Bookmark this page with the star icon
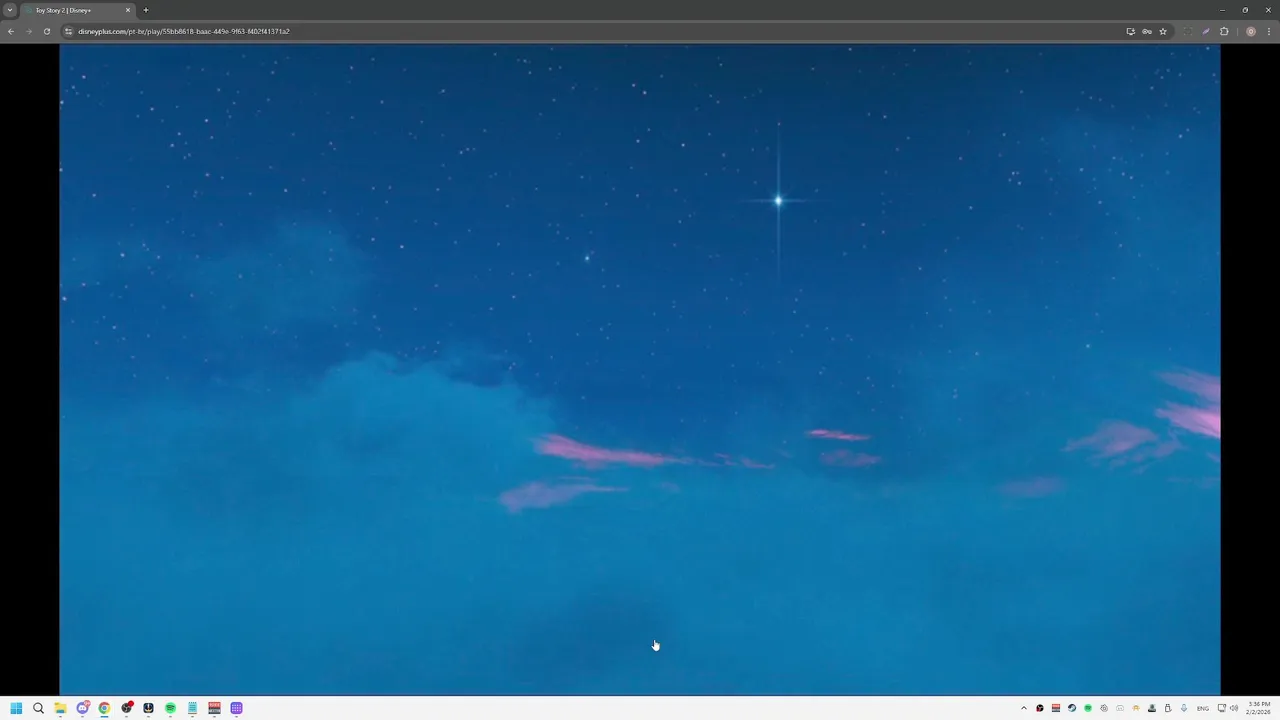The image size is (1280, 720). (x=1163, y=31)
